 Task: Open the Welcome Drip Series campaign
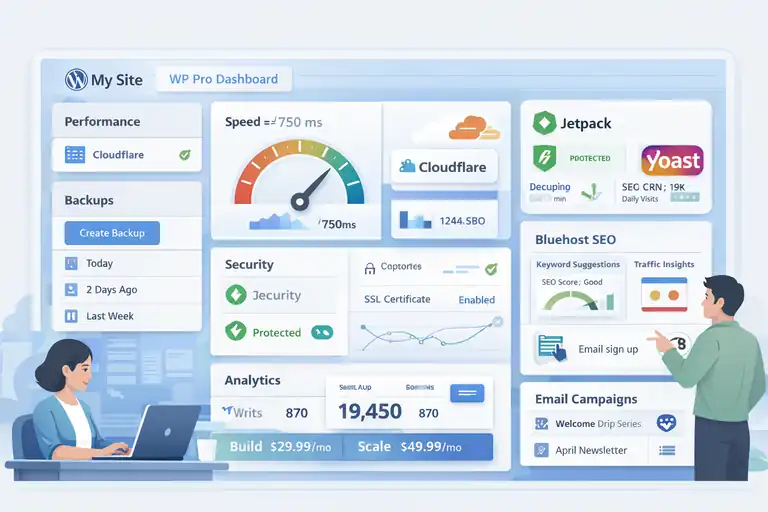point(598,424)
